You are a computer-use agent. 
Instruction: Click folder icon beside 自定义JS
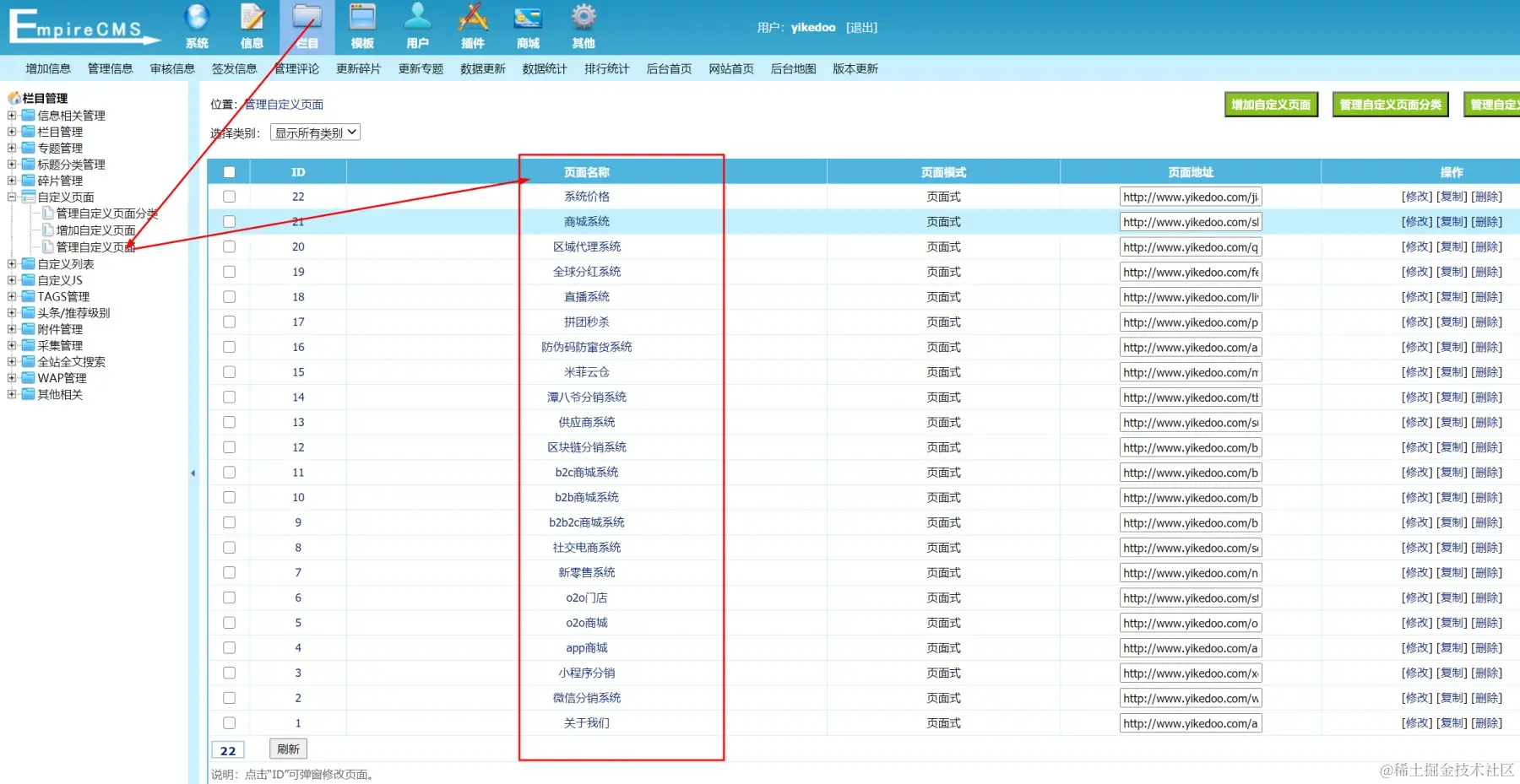pyautogui.click(x=28, y=280)
